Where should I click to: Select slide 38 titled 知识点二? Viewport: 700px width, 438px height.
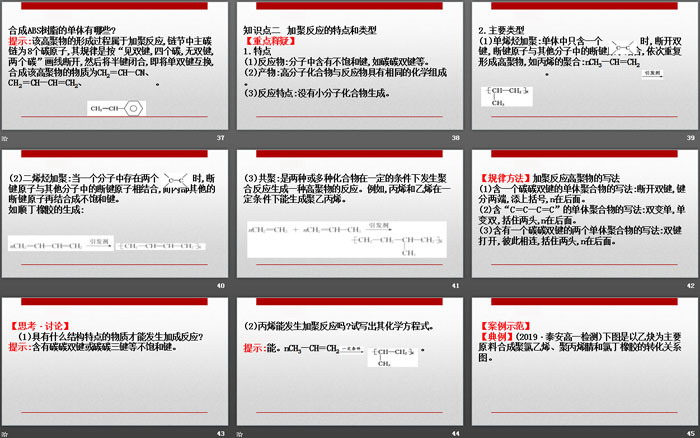click(x=350, y=63)
